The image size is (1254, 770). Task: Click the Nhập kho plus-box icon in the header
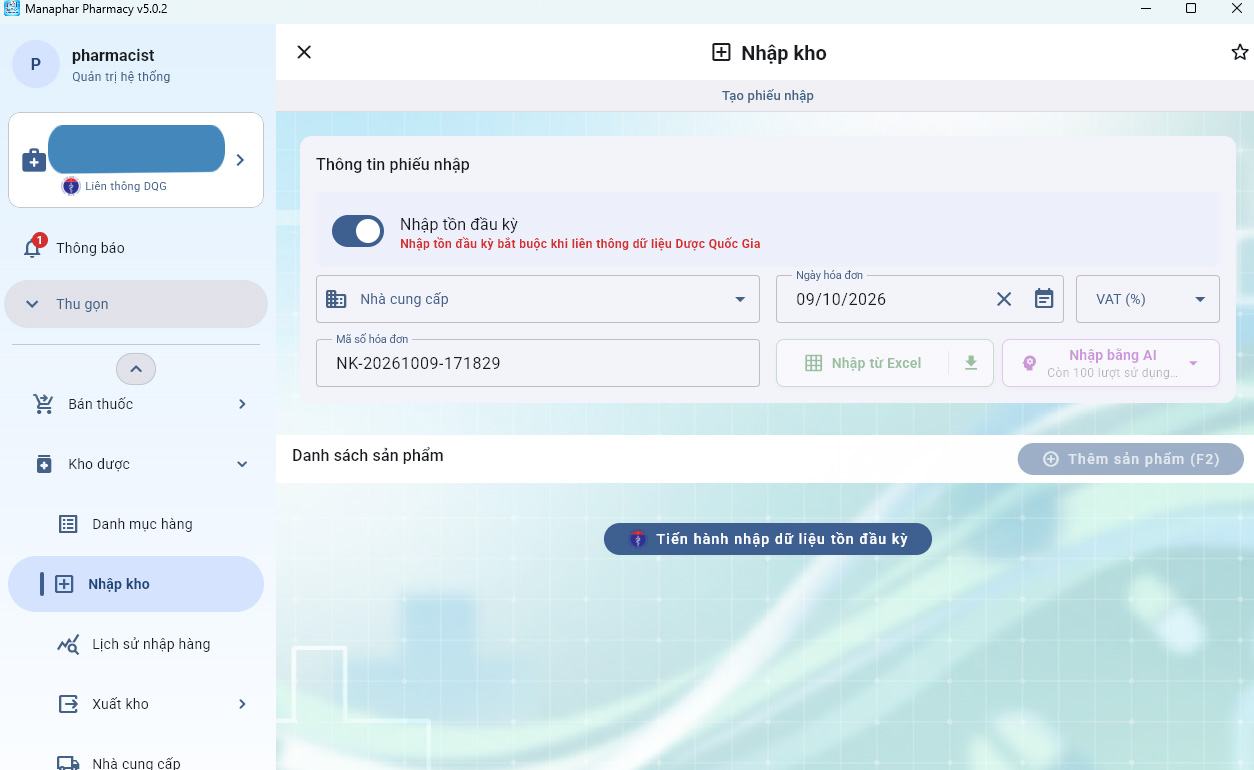721,52
